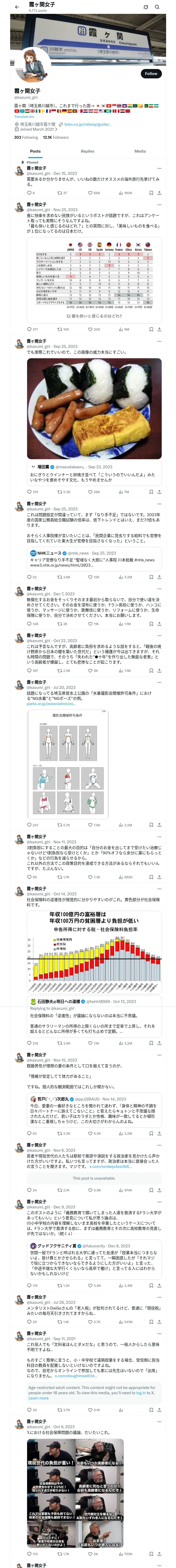
Task: Open more menu on Nov 25, 2023 post
Action: (159, 205)
